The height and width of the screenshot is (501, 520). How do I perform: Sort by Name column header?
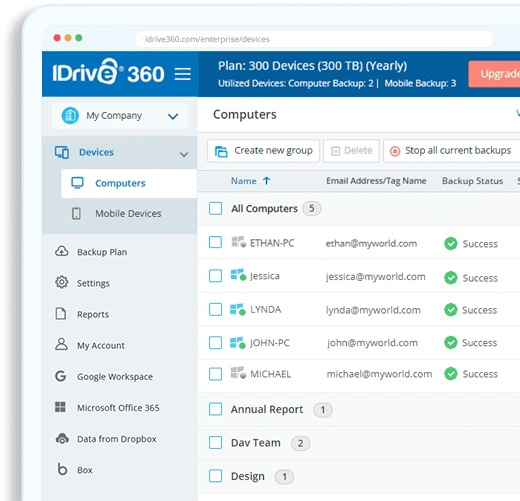pos(244,181)
